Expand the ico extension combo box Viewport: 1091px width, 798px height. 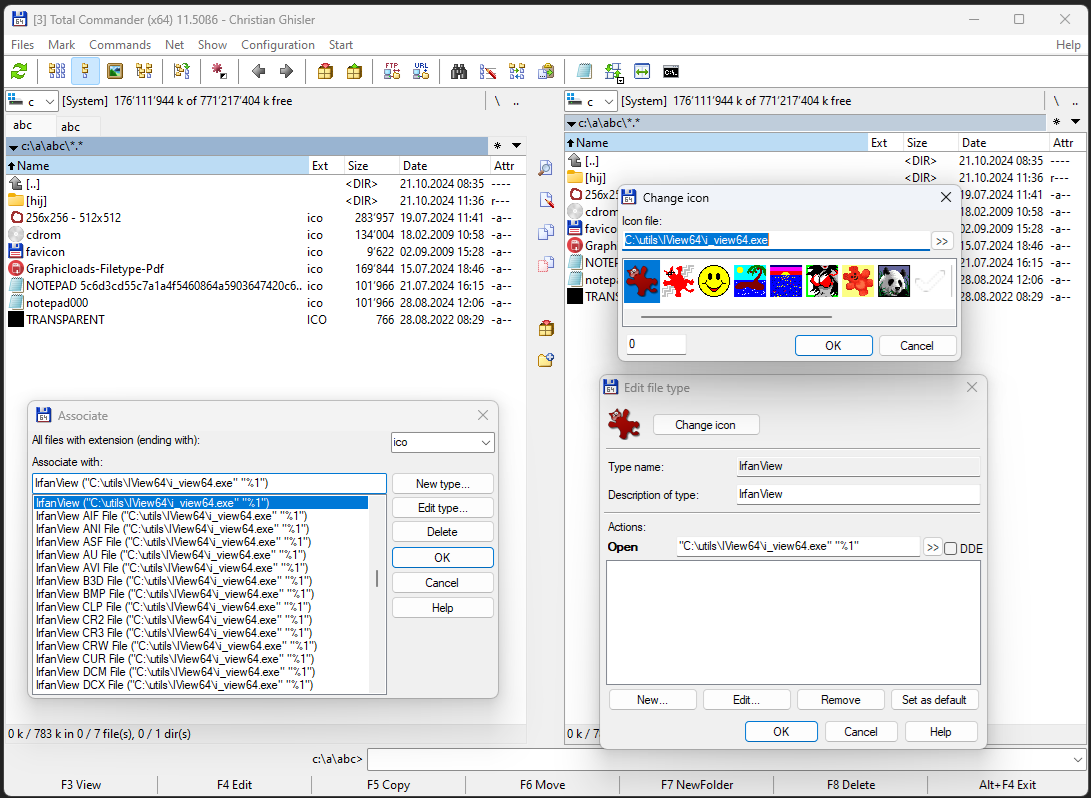tap(443, 442)
